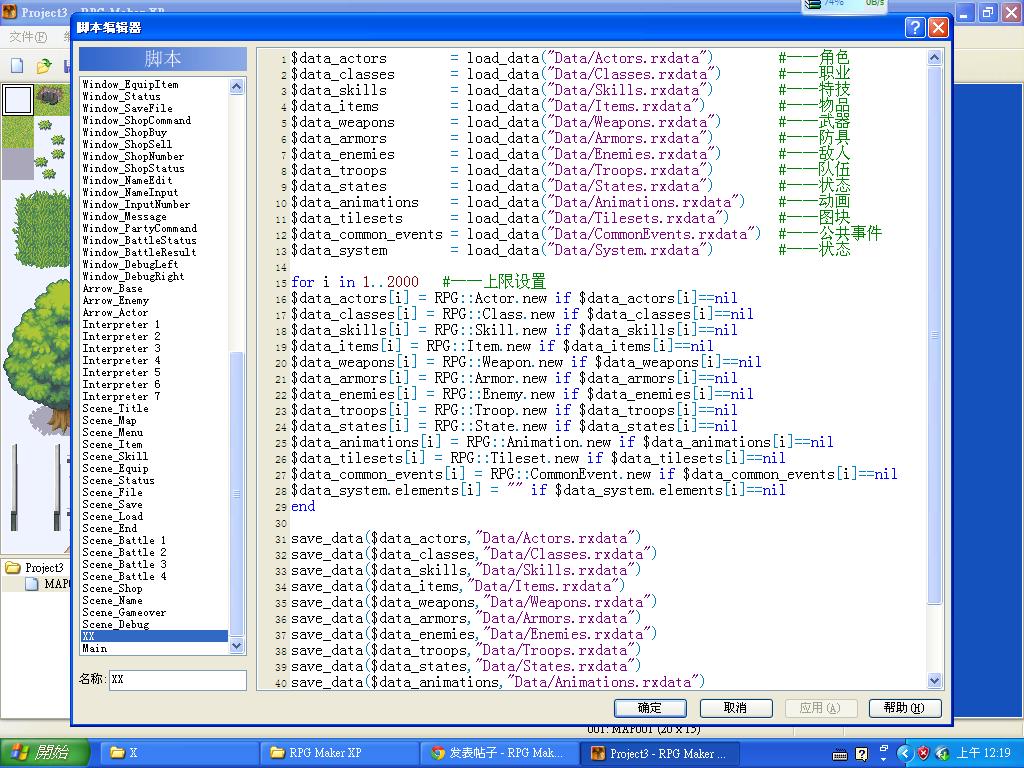The height and width of the screenshot is (768, 1024).
Task: Select Scene_Menu script
Action: click(x=112, y=432)
